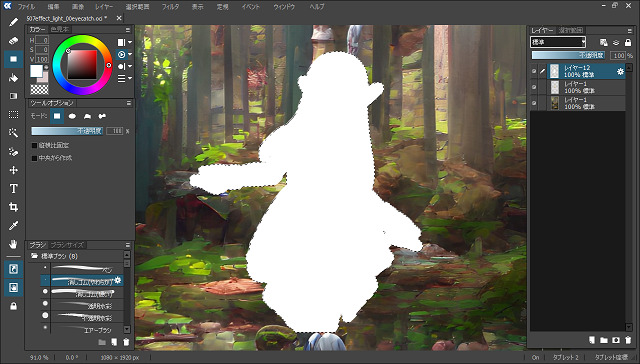Click the Lock layer icon in layer panel
The width and height of the screenshot is (640, 364).
pos(628,42)
